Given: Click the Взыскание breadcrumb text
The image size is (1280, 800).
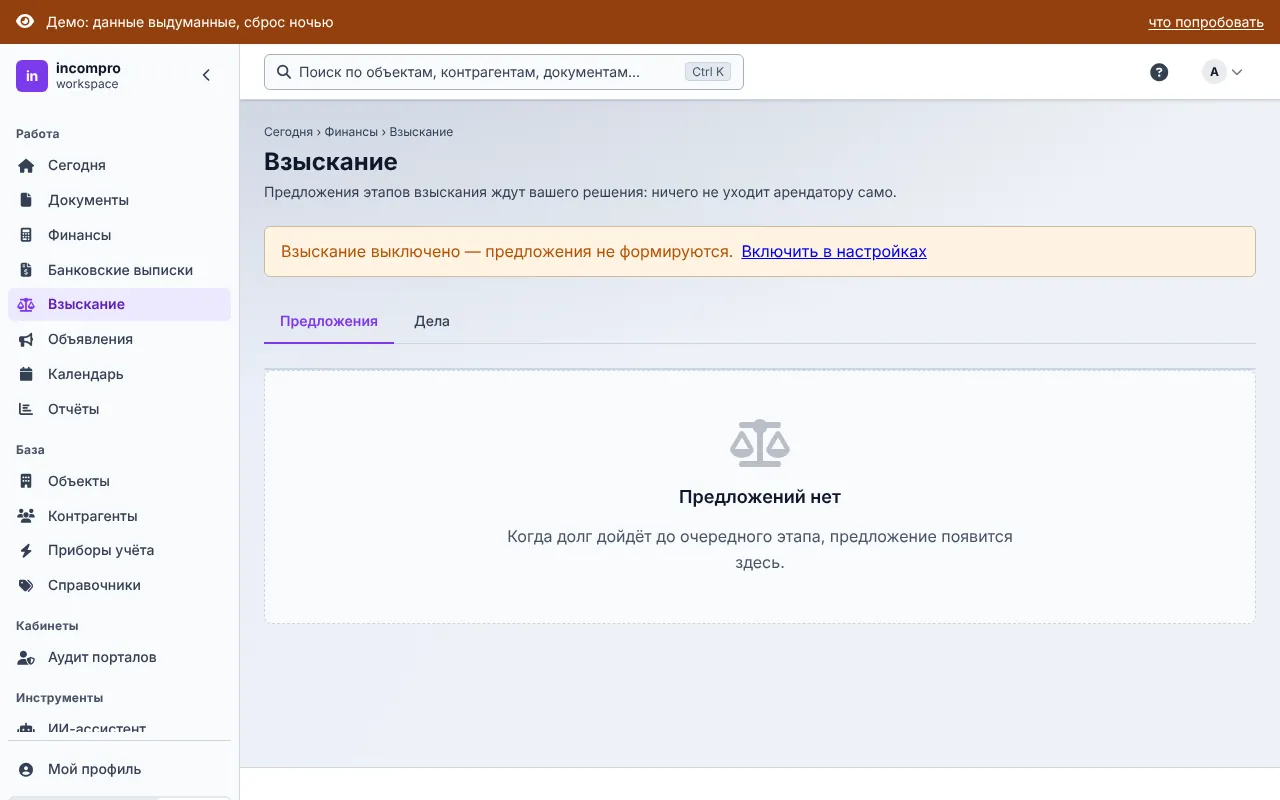Looking at the screenshot, I should [x=421, y=132].
